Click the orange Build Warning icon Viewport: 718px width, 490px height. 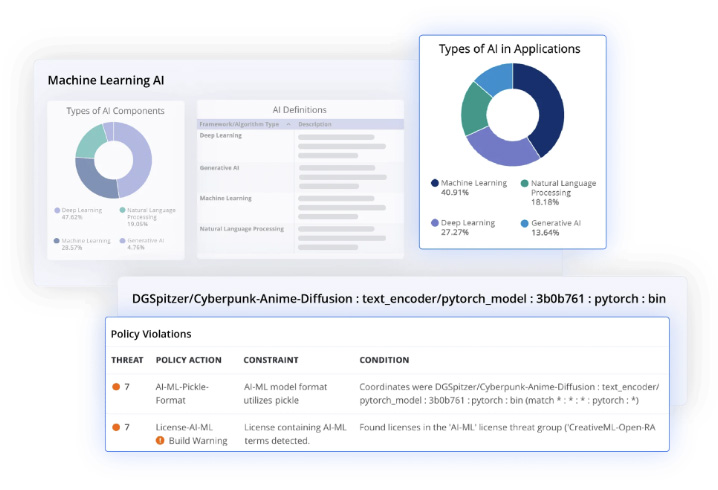pyautogui.click(x=160, y=440)
